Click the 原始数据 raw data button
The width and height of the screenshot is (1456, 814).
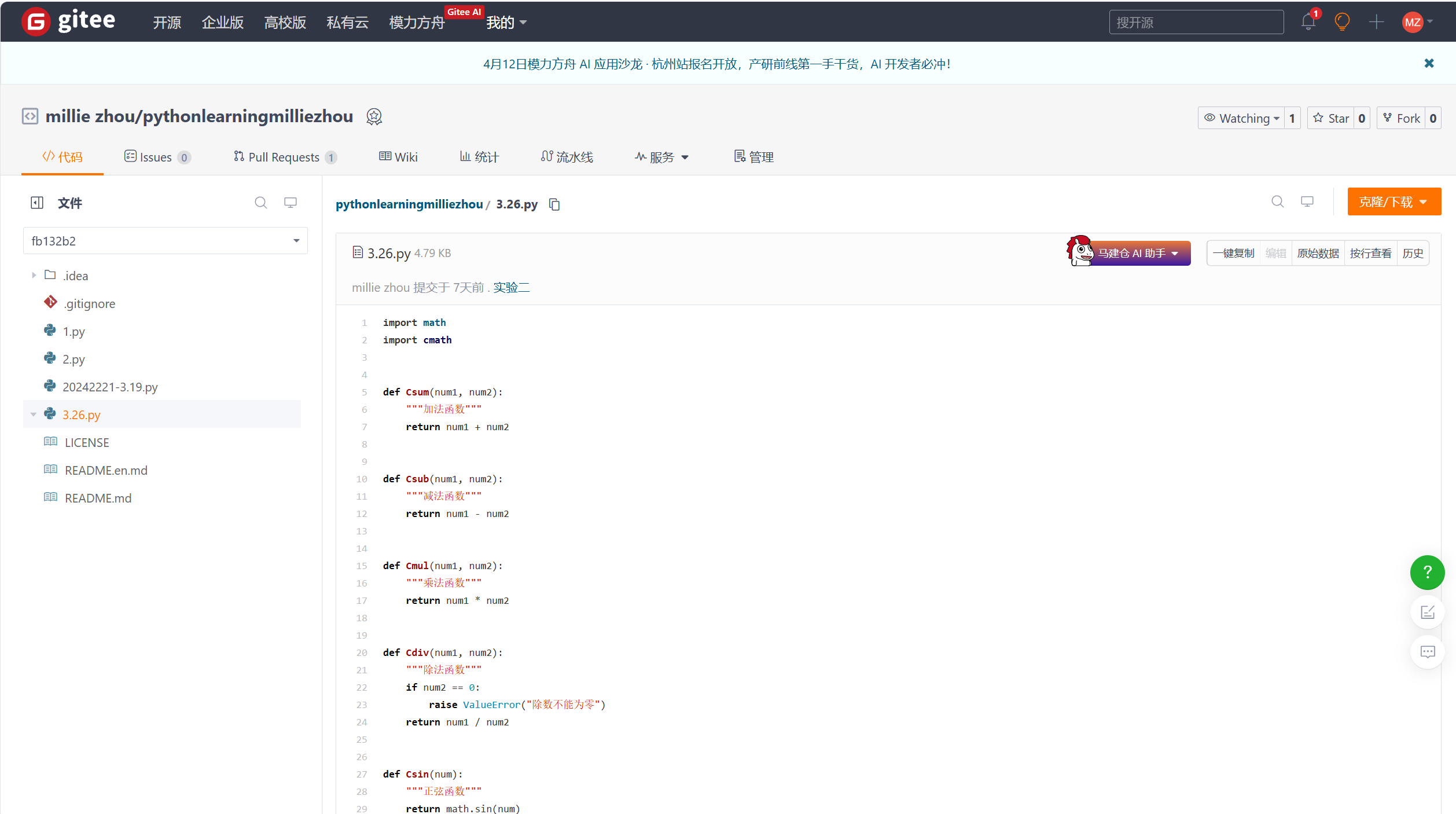[x=1318, y=254]
